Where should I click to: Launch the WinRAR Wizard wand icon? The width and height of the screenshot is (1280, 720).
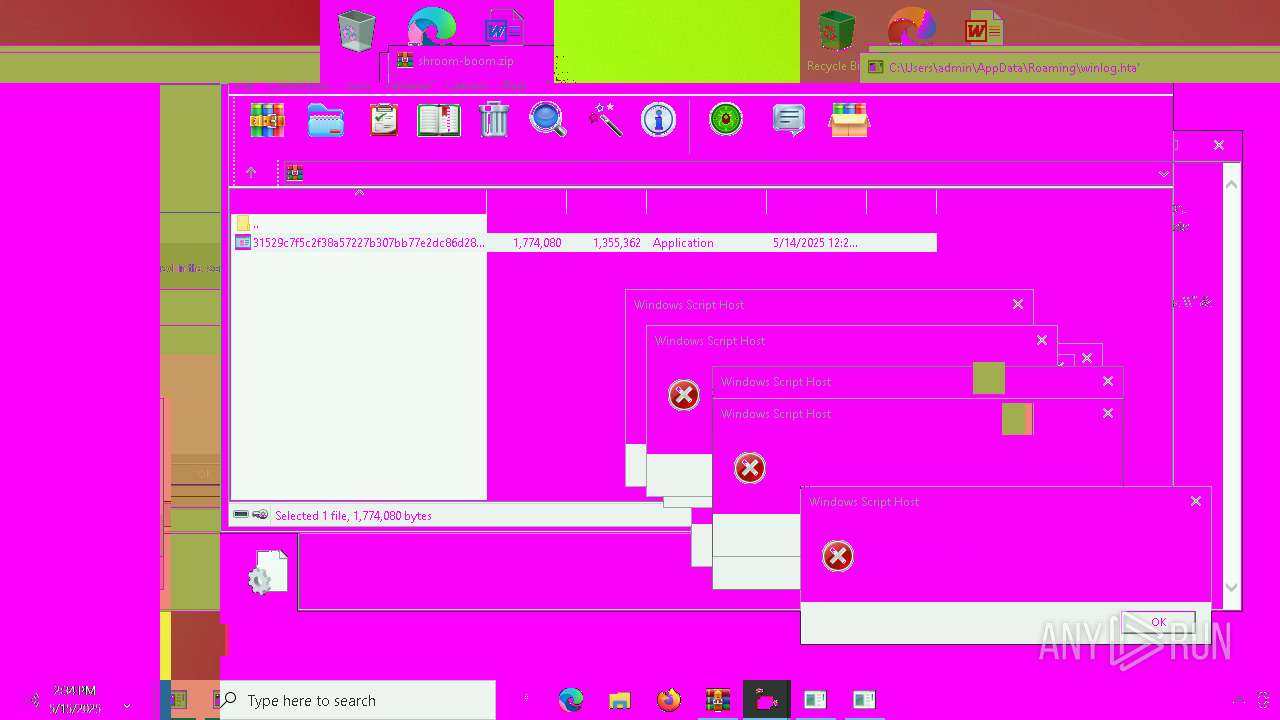605,121
